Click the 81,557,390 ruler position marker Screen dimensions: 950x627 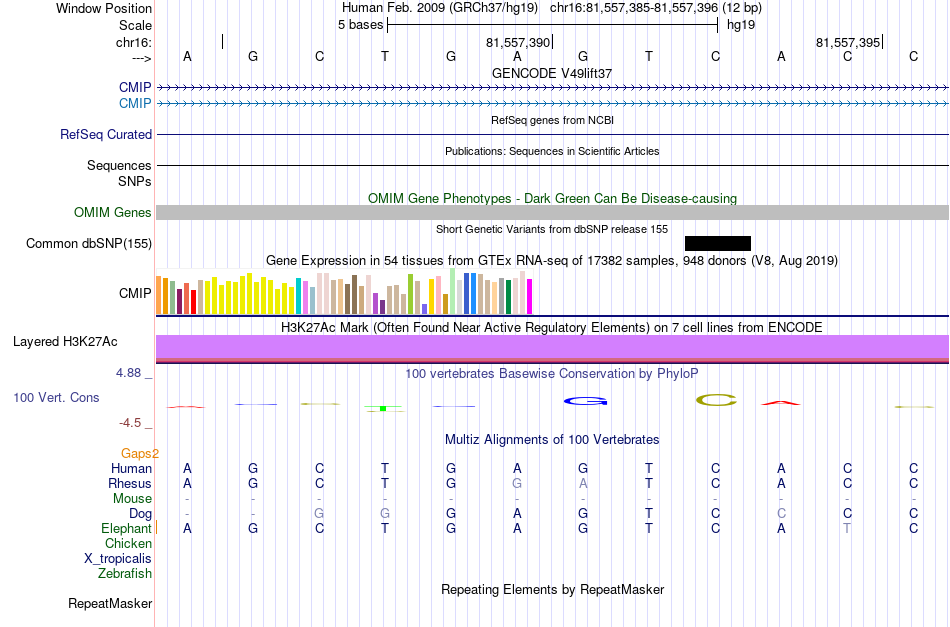pyautogui.click(x=519, y=42)
